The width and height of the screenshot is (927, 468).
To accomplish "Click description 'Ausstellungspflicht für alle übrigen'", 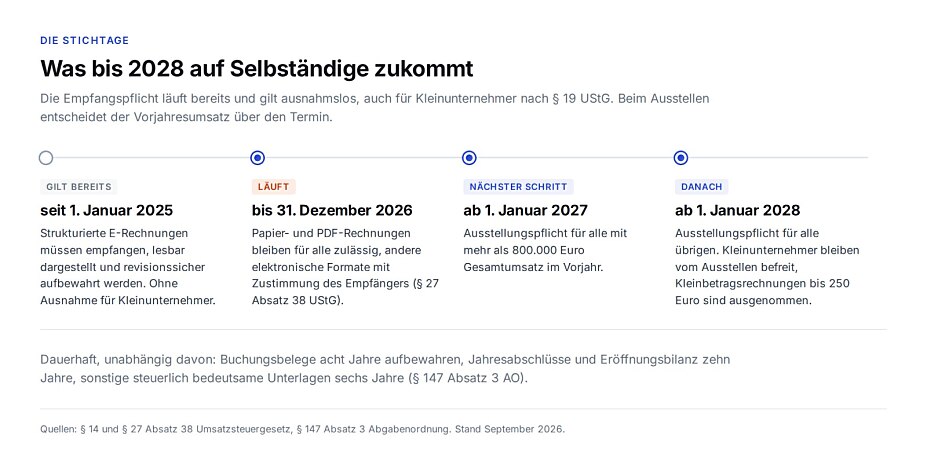I will pyautogui.click(x=767, y=266).
